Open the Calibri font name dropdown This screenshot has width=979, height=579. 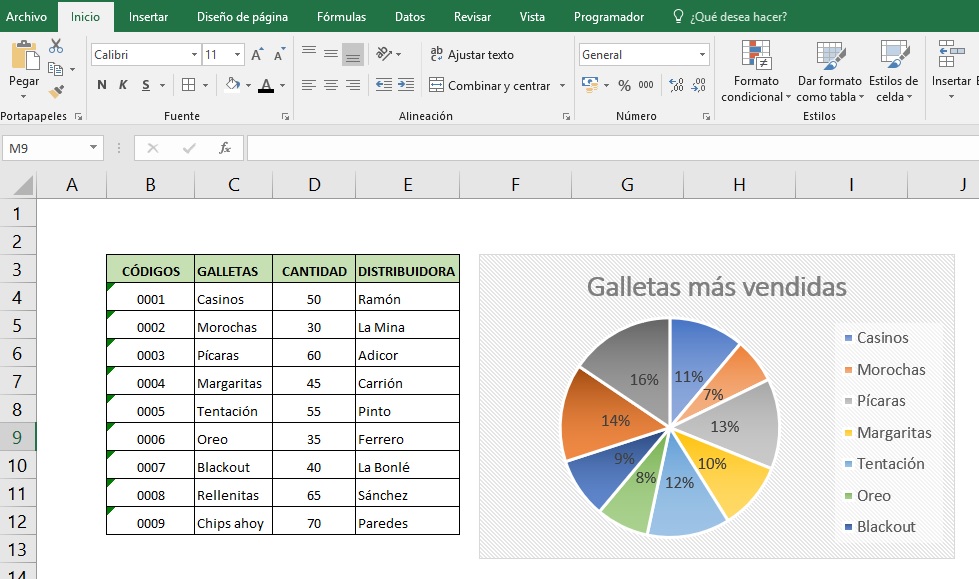pyautogui.click(x=193, y=55)
